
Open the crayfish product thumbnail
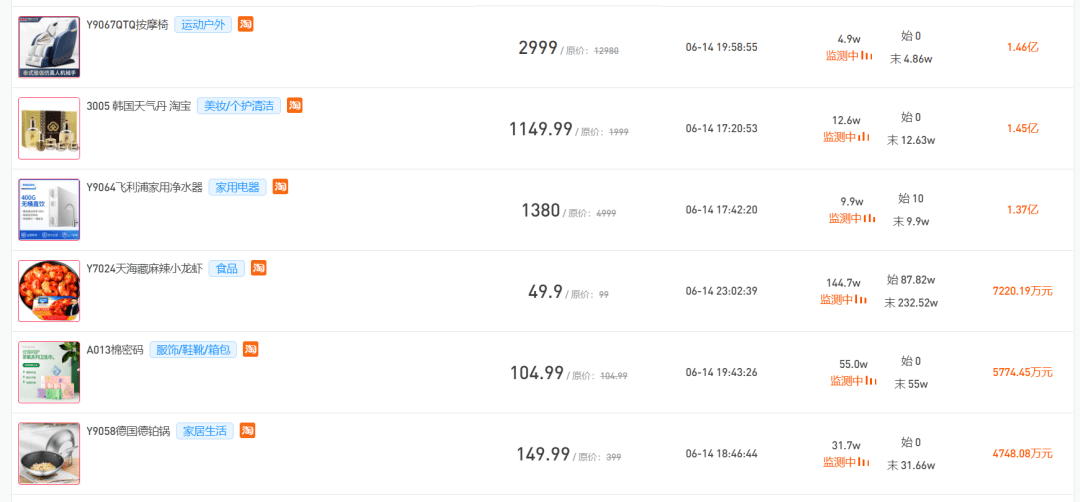pos(50,291)
